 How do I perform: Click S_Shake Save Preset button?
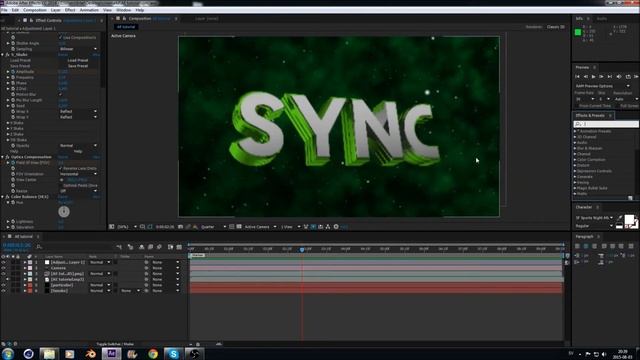[x=78, y=66]
